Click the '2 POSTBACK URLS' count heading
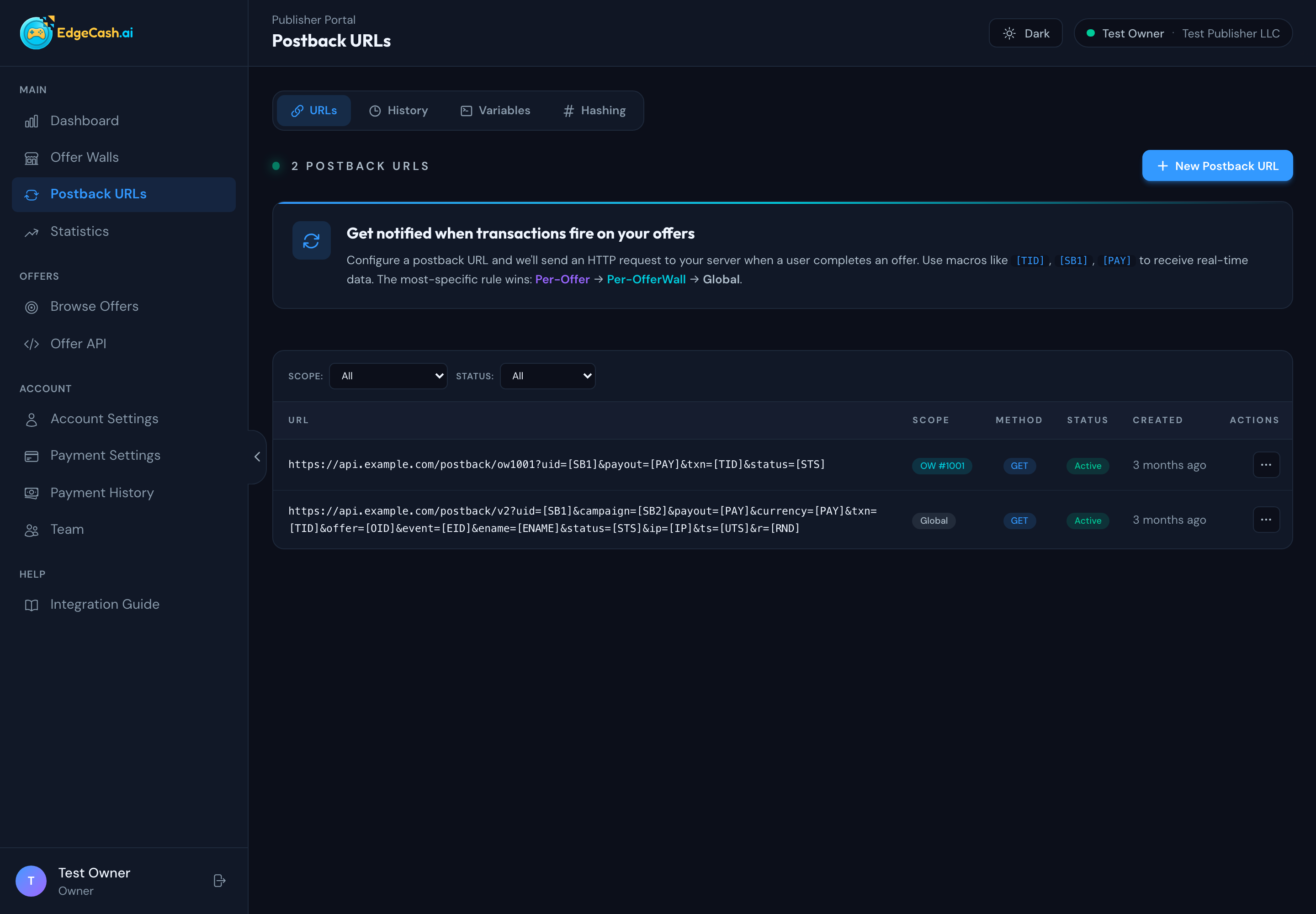The height and width of the screenshot is (914, 1316). [x=360, y=166]
